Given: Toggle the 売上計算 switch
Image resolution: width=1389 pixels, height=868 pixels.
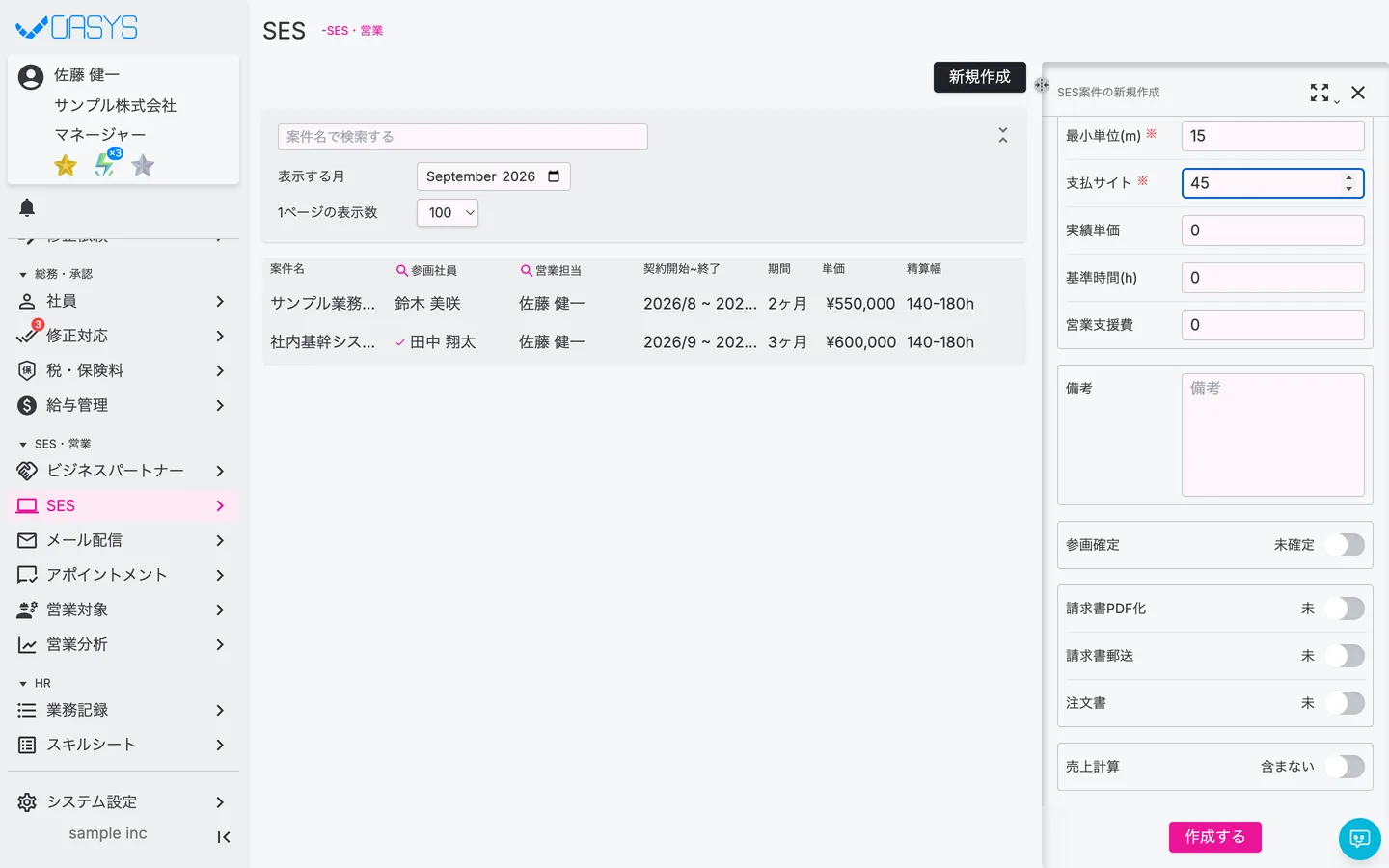Looking at the screenshot, I should (x=1344, y=767).
